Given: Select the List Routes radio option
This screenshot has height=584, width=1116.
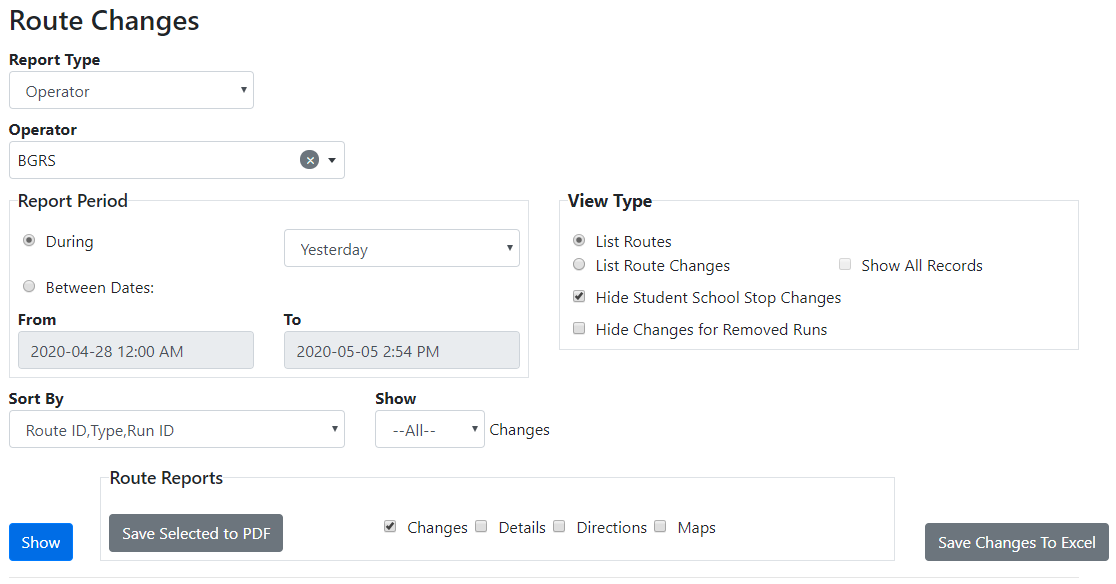Looking at the screenshot, I should pos(579,241).
